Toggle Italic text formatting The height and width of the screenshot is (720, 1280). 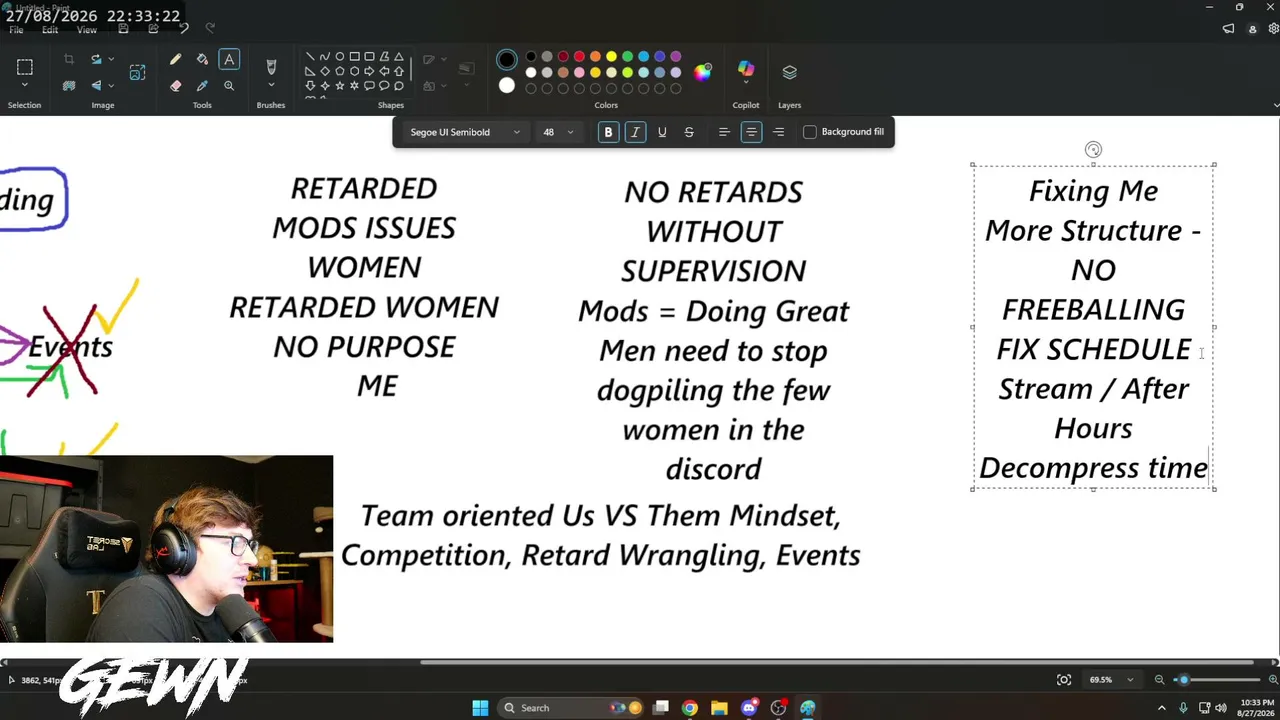pos(635,132)
